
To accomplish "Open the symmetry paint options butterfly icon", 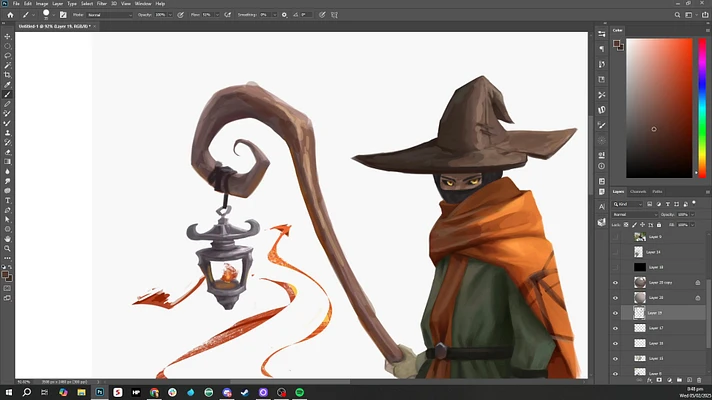I will tap(334, 15).
